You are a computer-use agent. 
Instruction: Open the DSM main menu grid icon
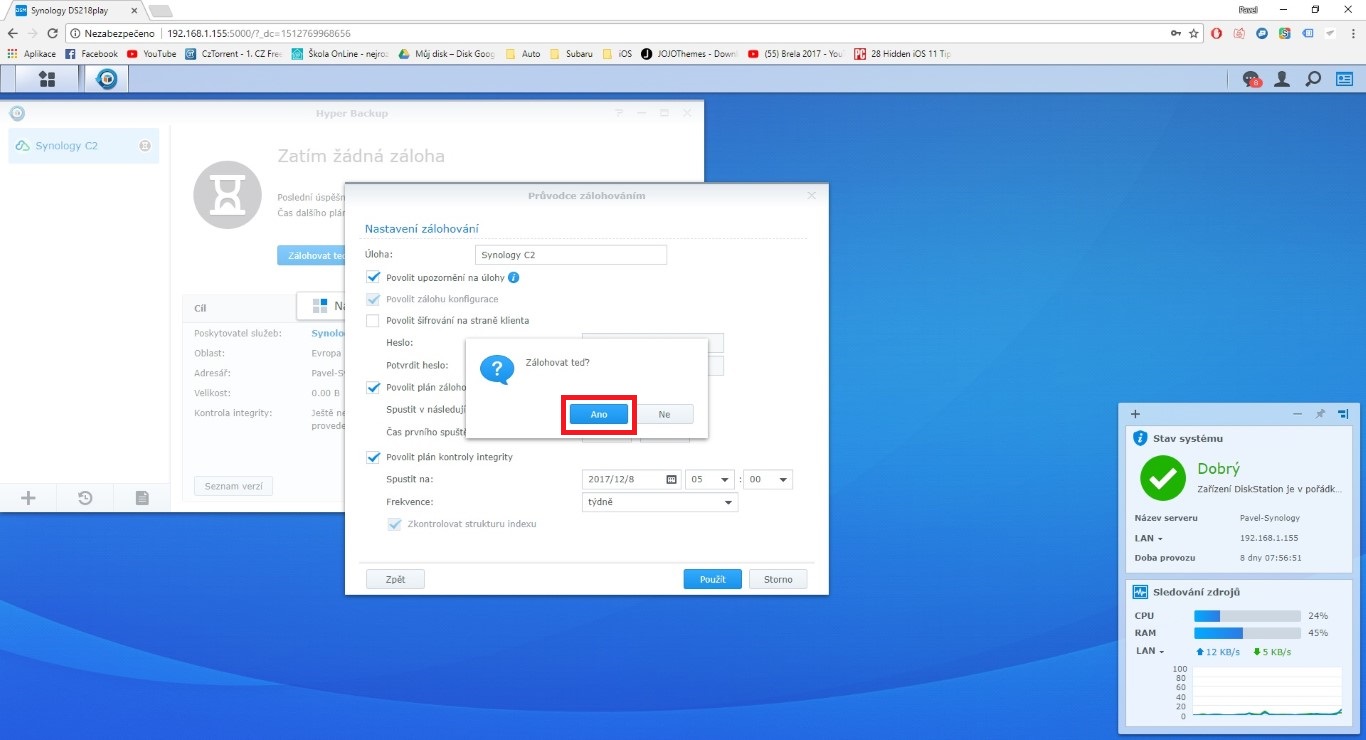46,79
